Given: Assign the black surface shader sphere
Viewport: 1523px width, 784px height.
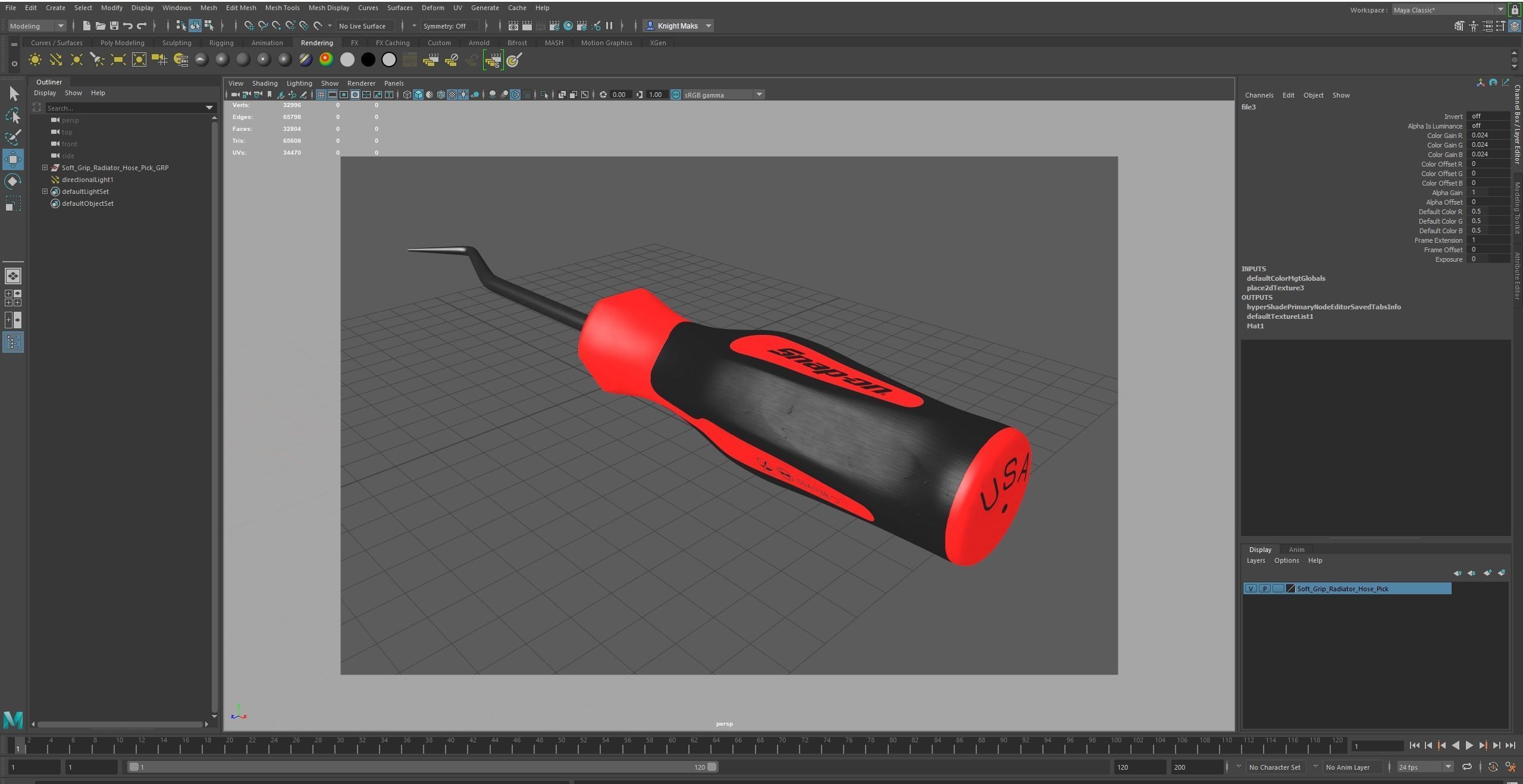Looking at the screenshot, I should tap(368, 59).
